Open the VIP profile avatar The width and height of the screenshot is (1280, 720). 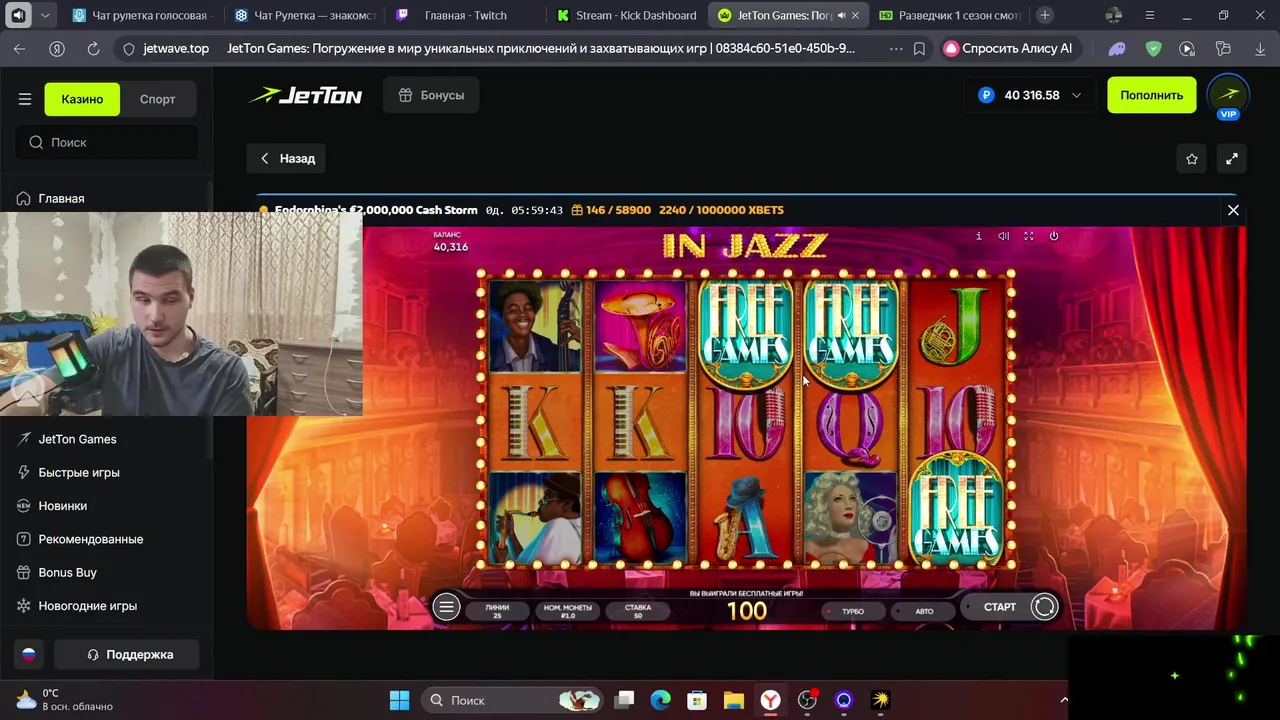point(1228,95)
